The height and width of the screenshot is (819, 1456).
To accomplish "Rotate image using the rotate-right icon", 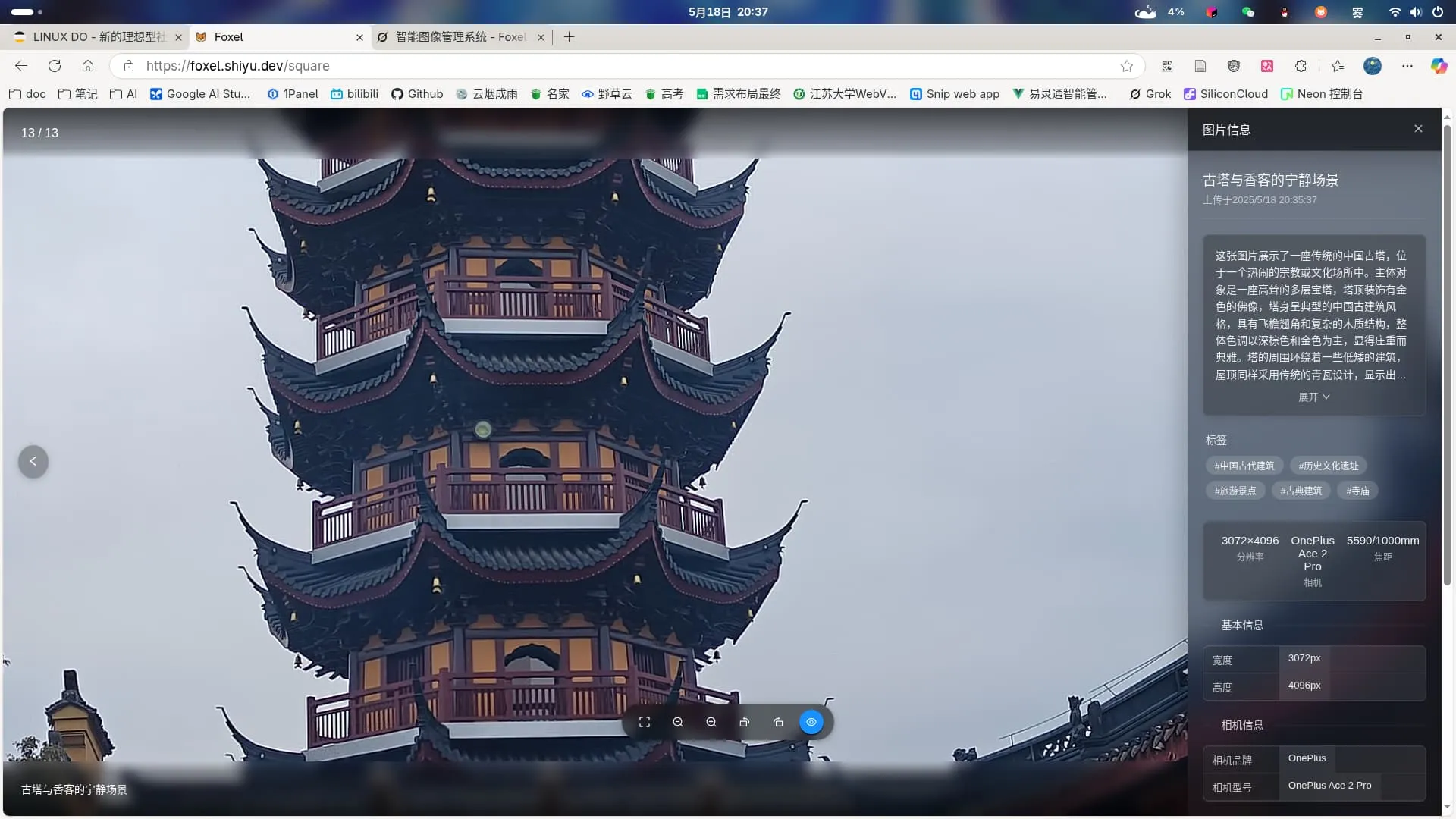I will coord(778,722).
